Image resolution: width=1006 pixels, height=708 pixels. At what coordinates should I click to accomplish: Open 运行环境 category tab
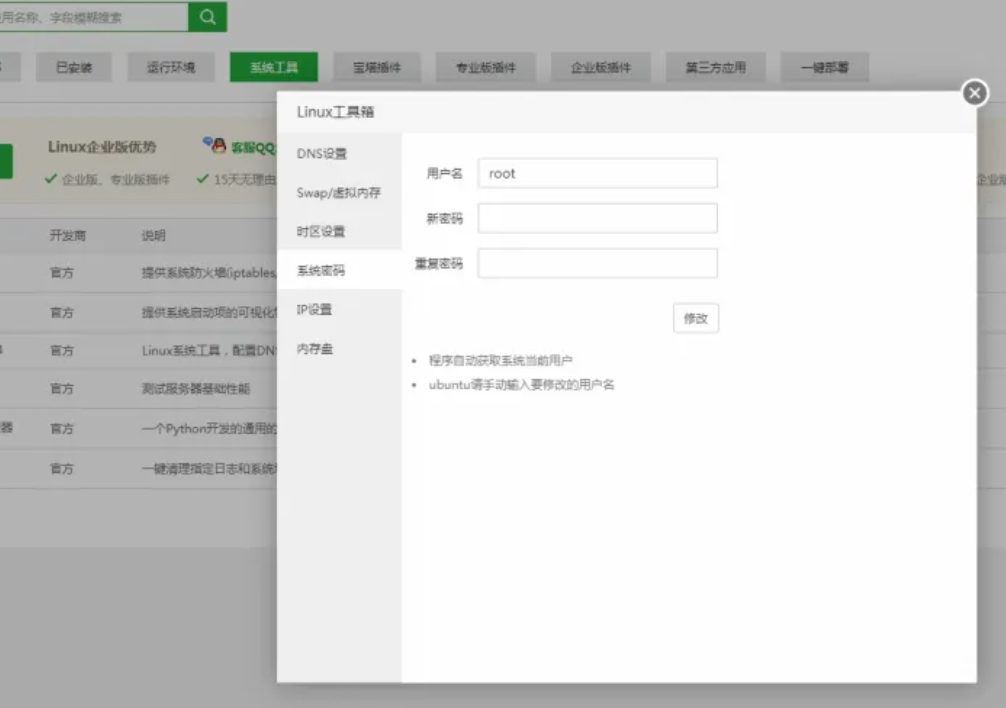click(171, 67)
